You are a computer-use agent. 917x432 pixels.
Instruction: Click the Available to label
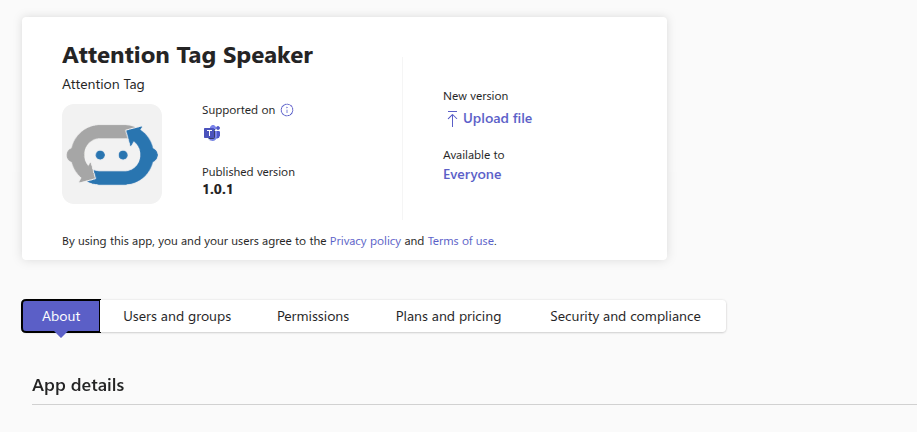click(x=473, y=155)
